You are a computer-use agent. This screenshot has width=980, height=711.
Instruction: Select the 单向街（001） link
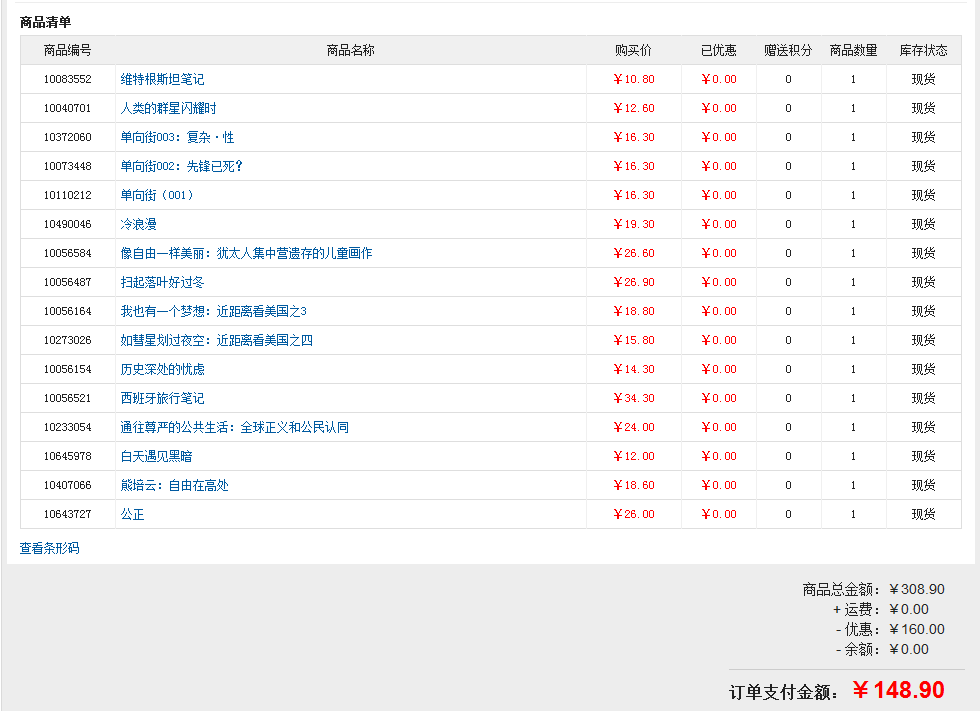(x=157, y=195)
